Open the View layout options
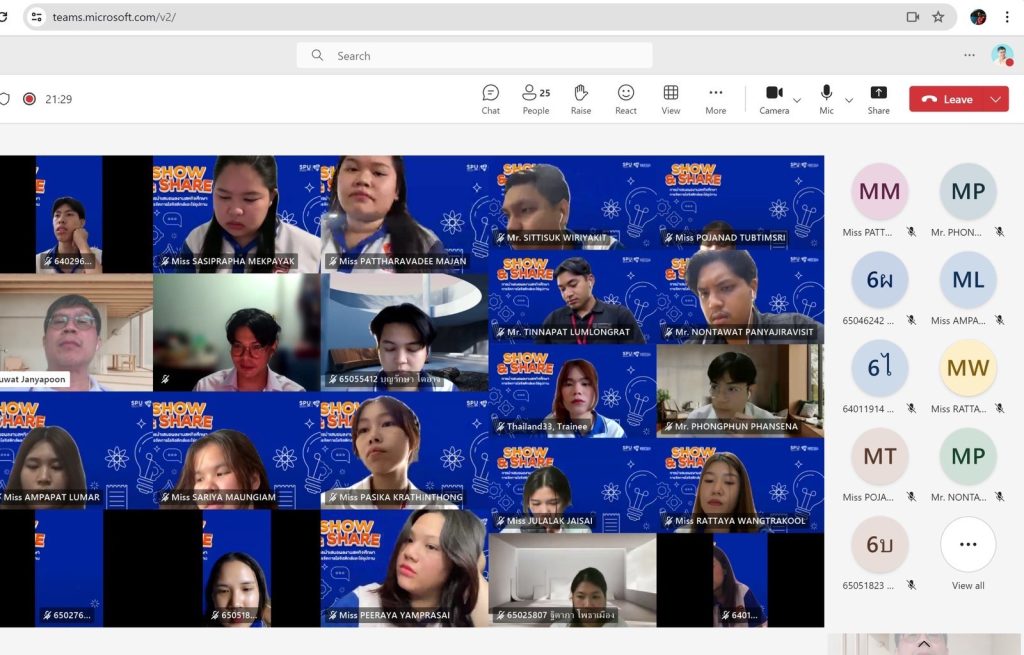The width and height of the screenshot is (1024, 655). [671, 99]
